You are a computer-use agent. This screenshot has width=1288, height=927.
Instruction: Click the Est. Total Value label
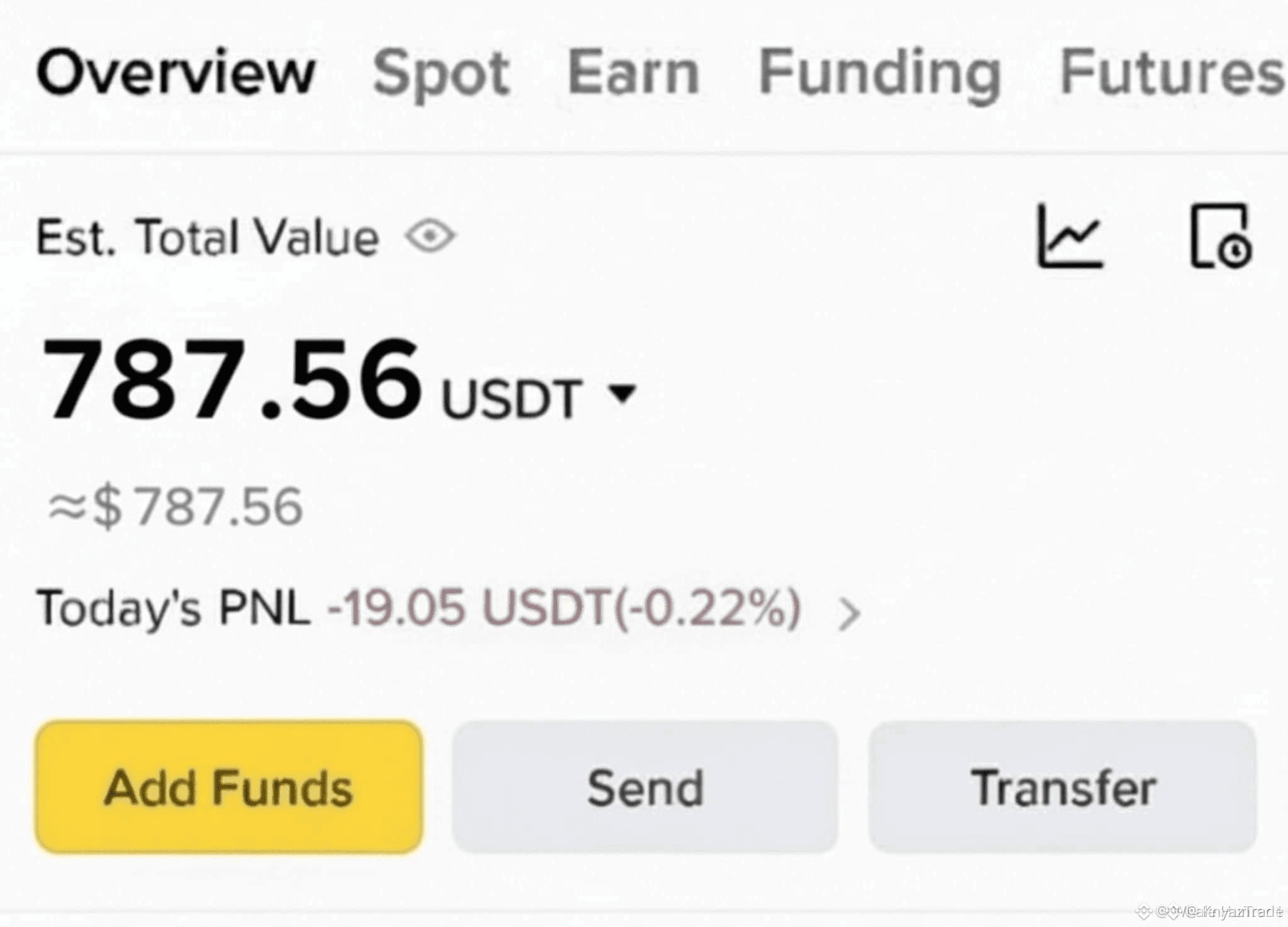tap(208, 238)
